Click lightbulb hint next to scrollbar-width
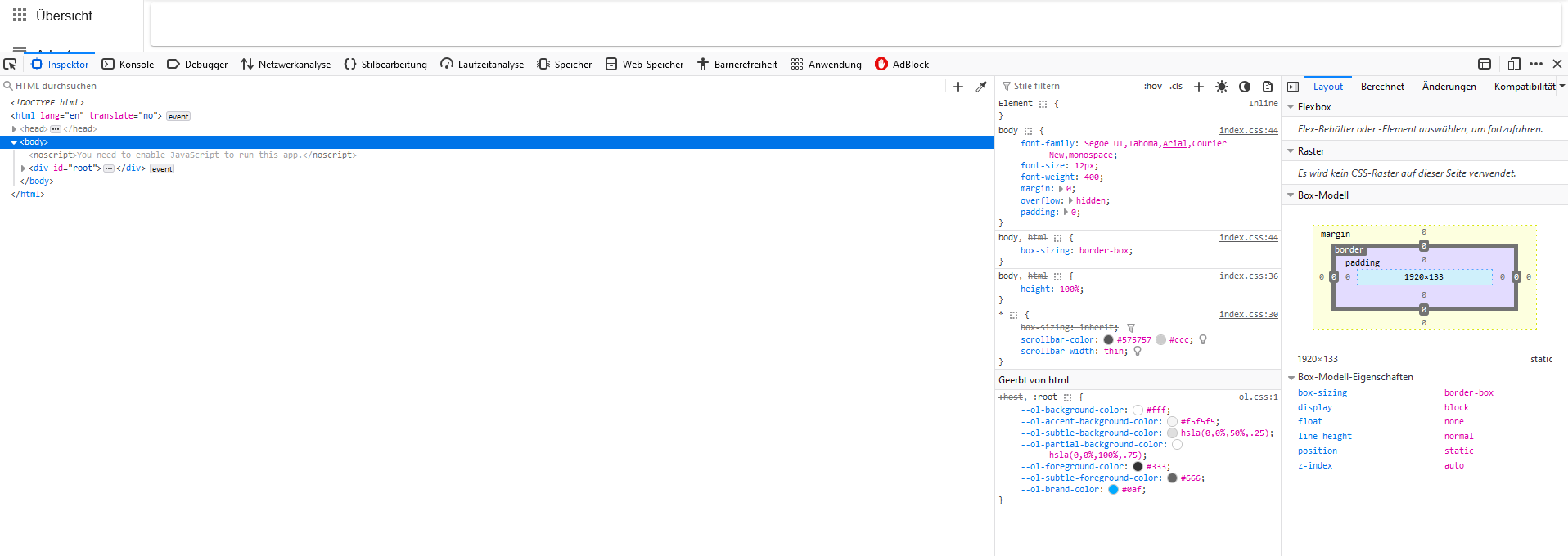The image size is (1568, 556). click(1138, 351)
